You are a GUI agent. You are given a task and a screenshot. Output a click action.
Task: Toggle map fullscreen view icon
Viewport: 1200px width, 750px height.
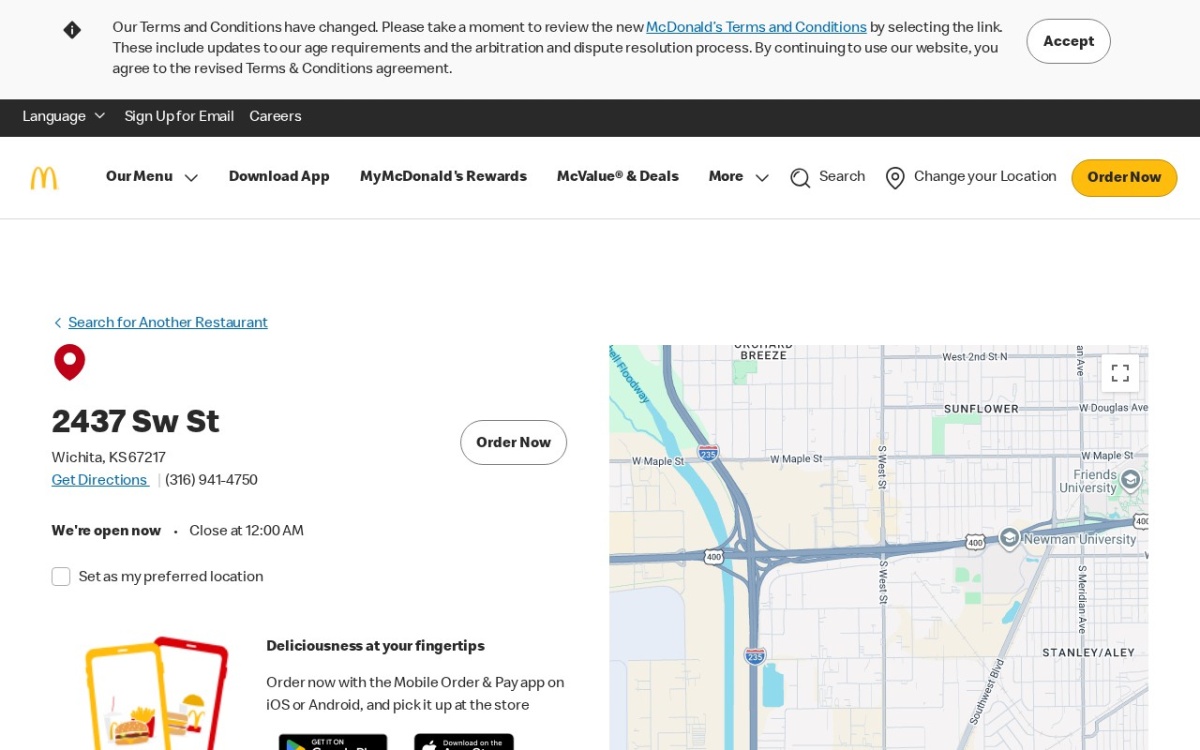1120,373
